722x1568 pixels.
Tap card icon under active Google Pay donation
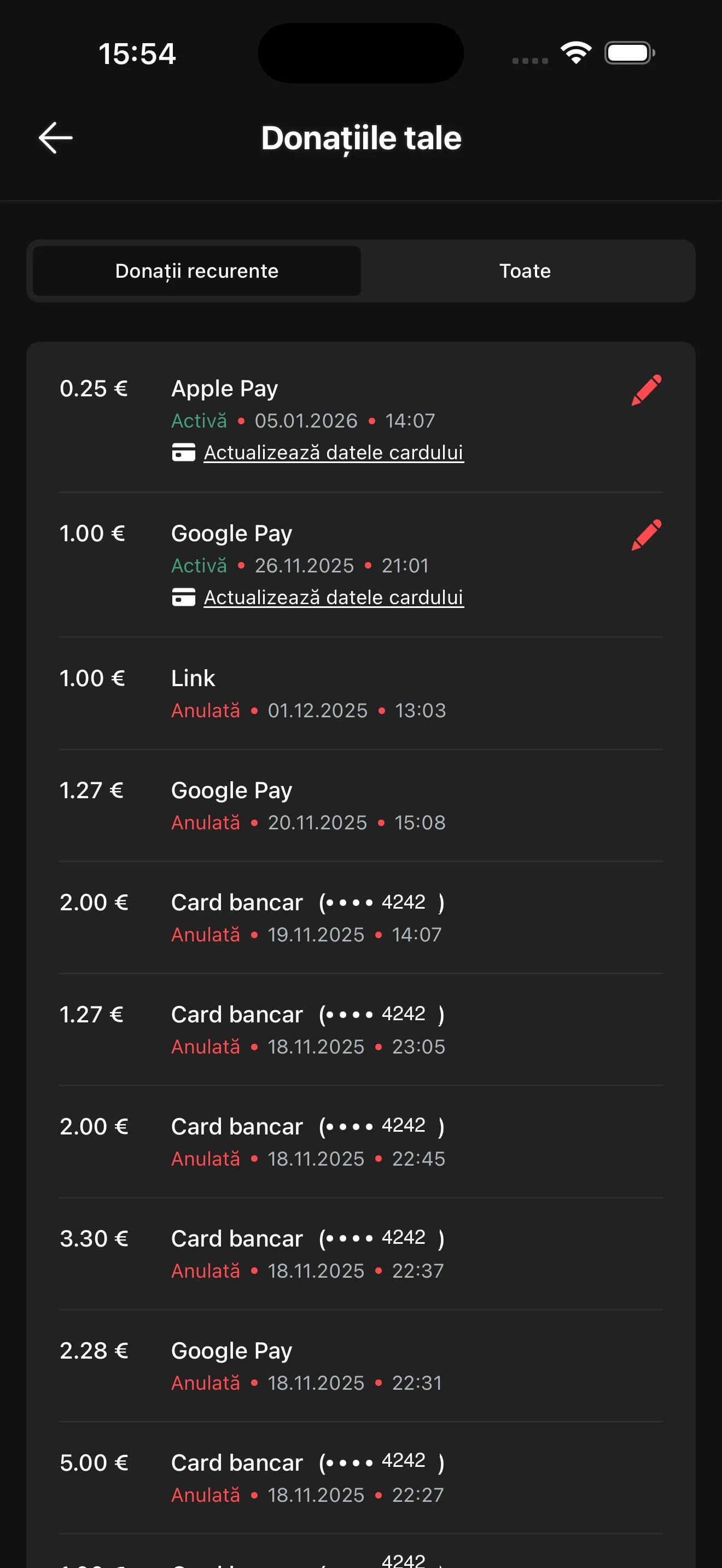[183, 597]
